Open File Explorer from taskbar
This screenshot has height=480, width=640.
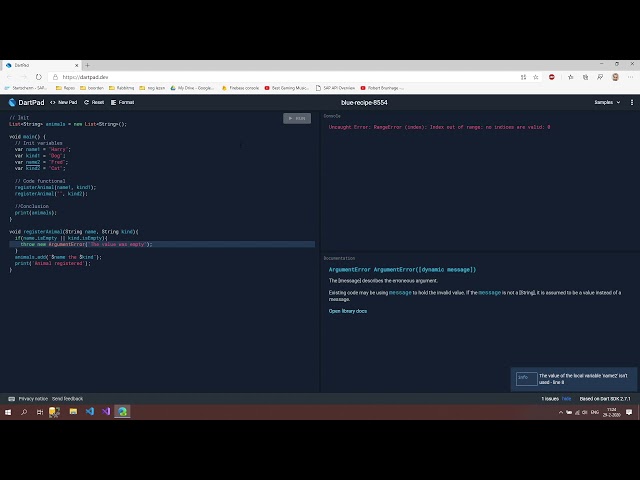(73, 412)
